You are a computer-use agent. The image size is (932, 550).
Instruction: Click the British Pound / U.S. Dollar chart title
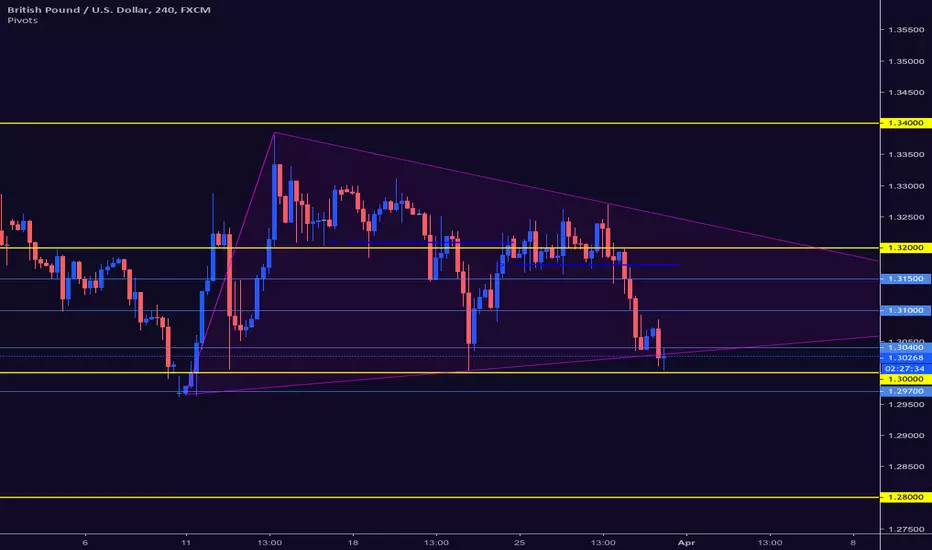109,10
